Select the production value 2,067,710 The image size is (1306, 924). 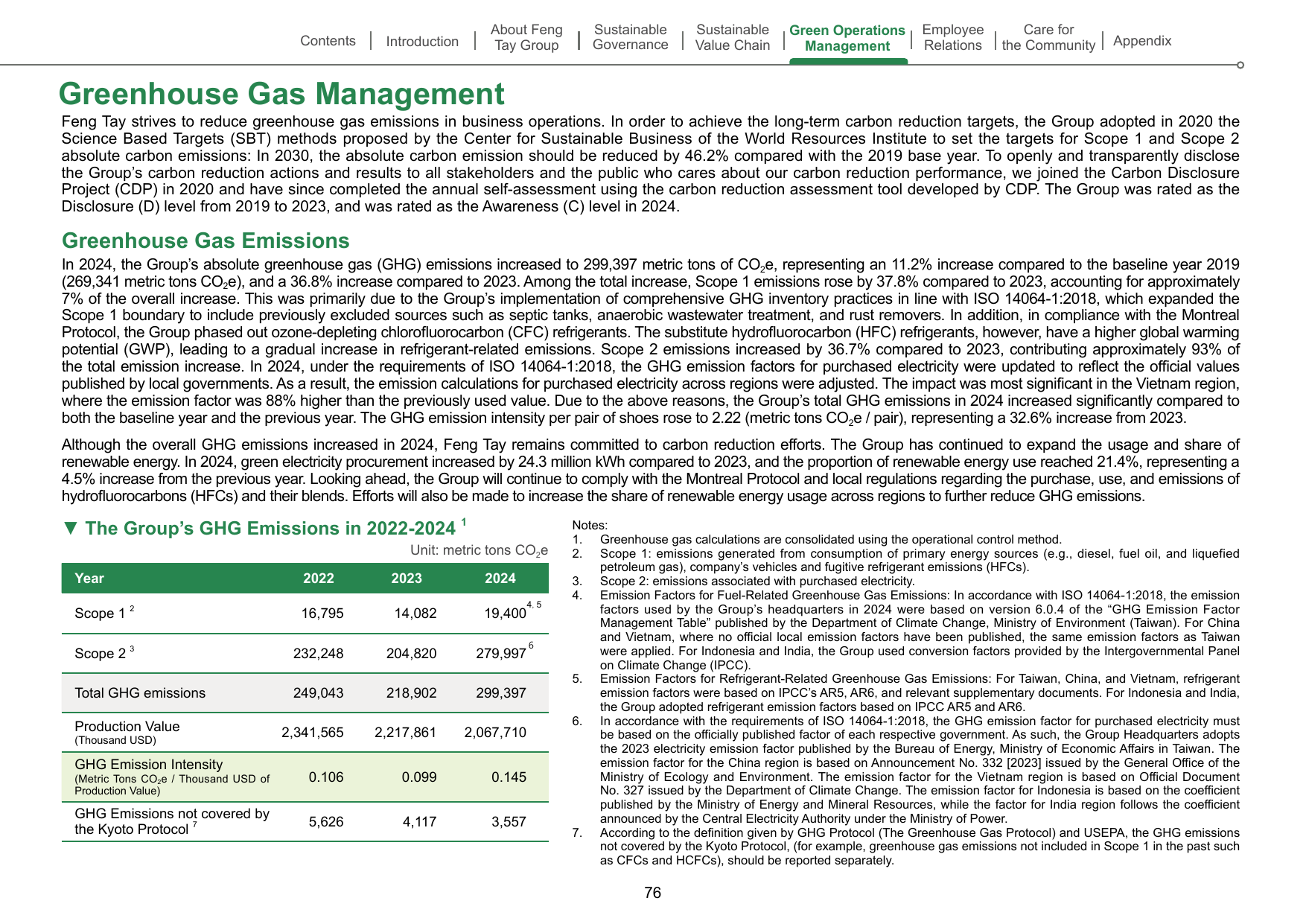click(495, 733)
